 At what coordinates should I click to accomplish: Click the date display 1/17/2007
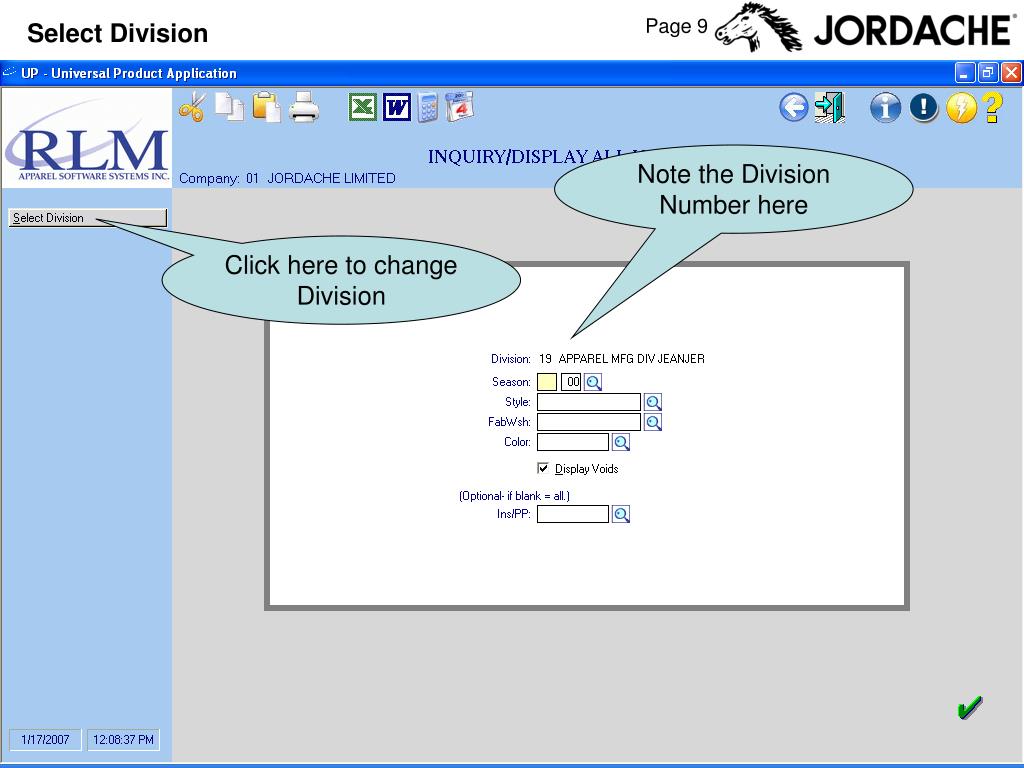[45, 739]
